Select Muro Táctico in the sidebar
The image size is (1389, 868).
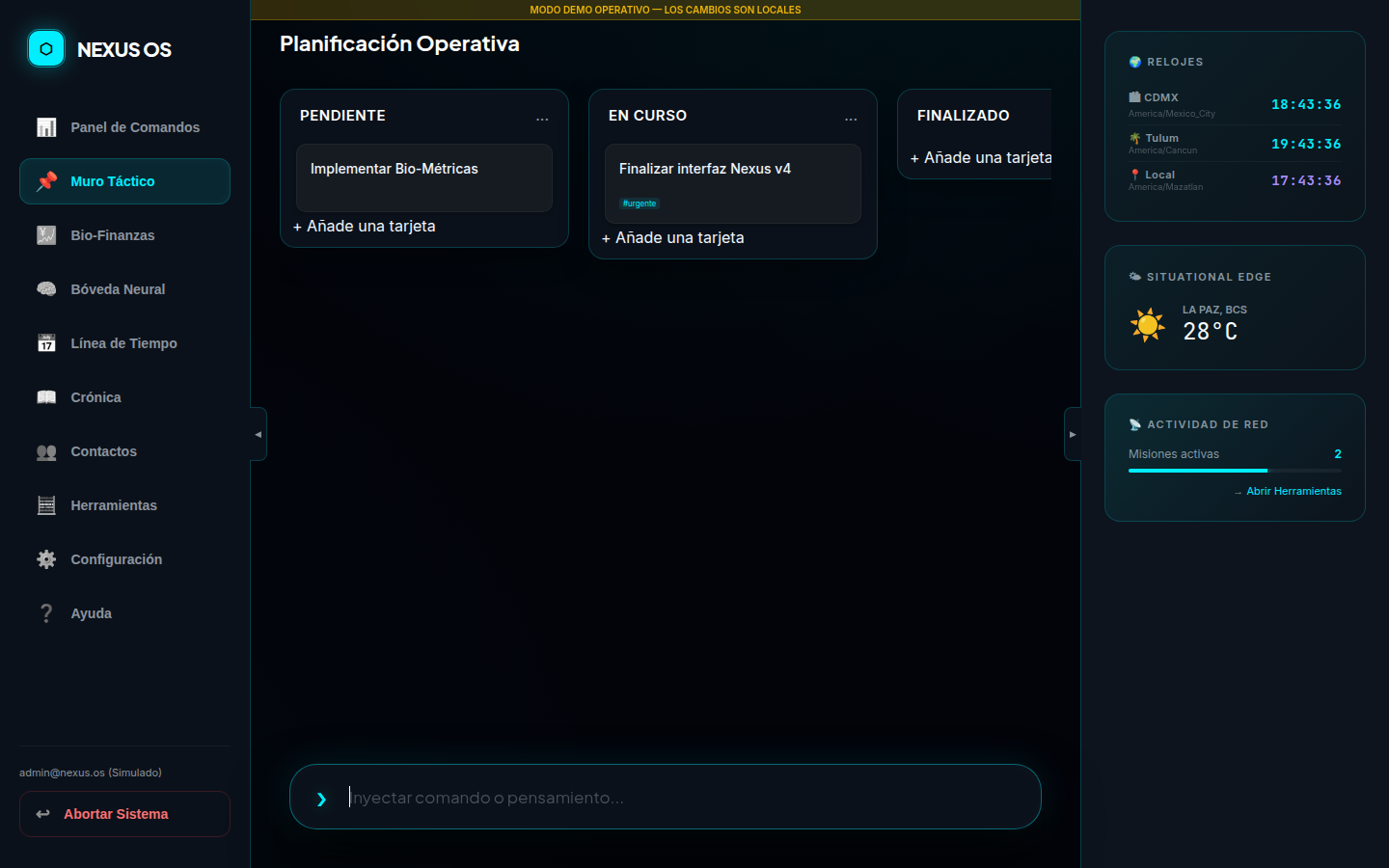click(x=124, y=181)
